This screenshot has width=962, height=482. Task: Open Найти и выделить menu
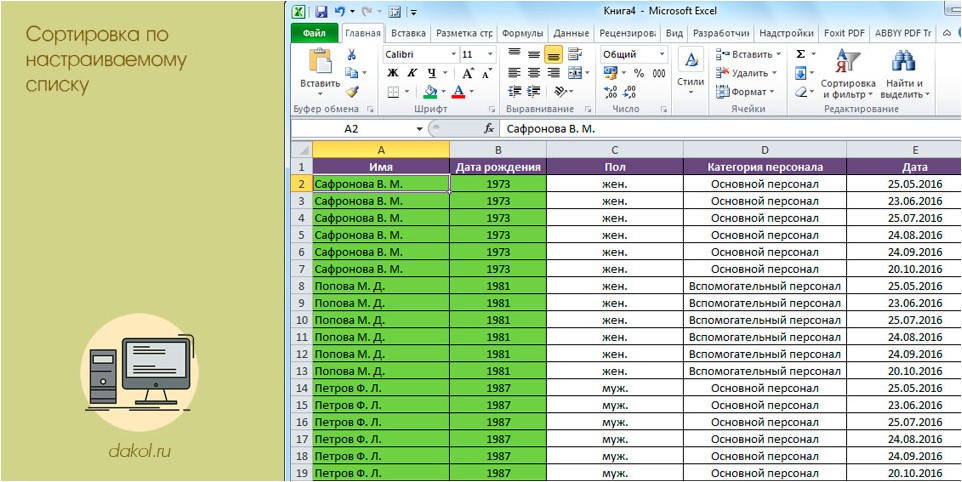905,73
